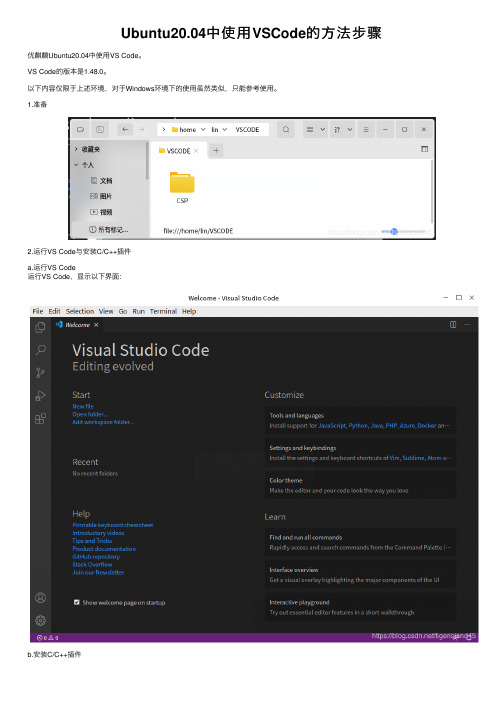Click the search icon in file manager toolbar

coord(286,130)
